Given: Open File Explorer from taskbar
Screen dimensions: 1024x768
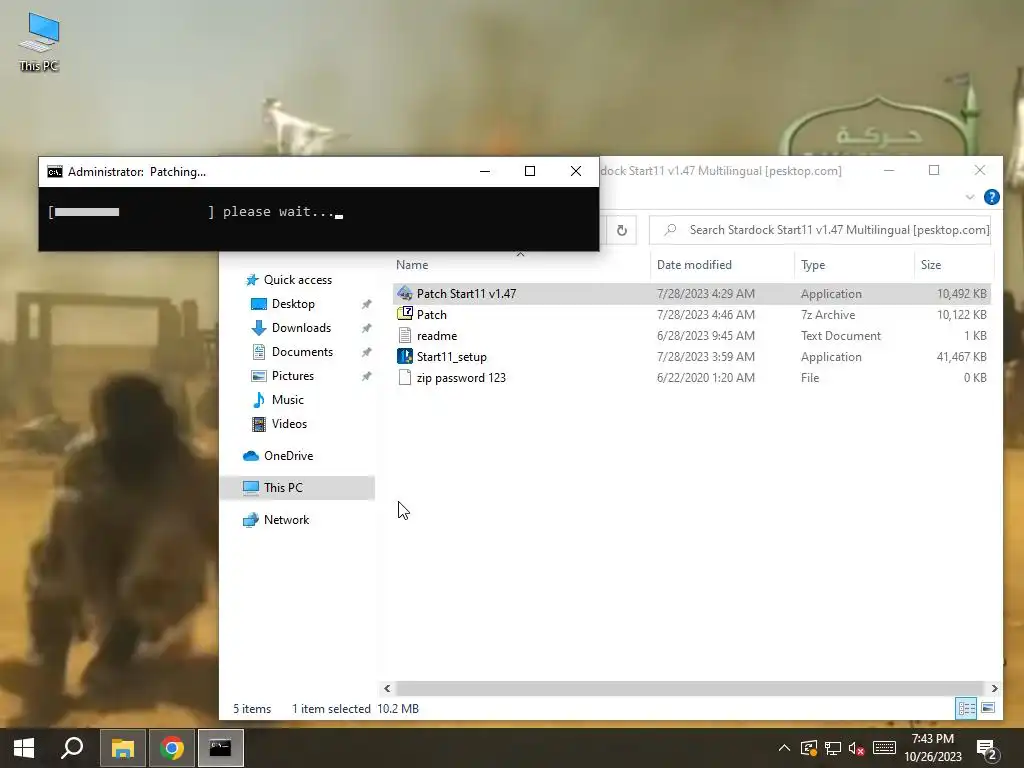Looking at the screenshot, I should [123, 748].
